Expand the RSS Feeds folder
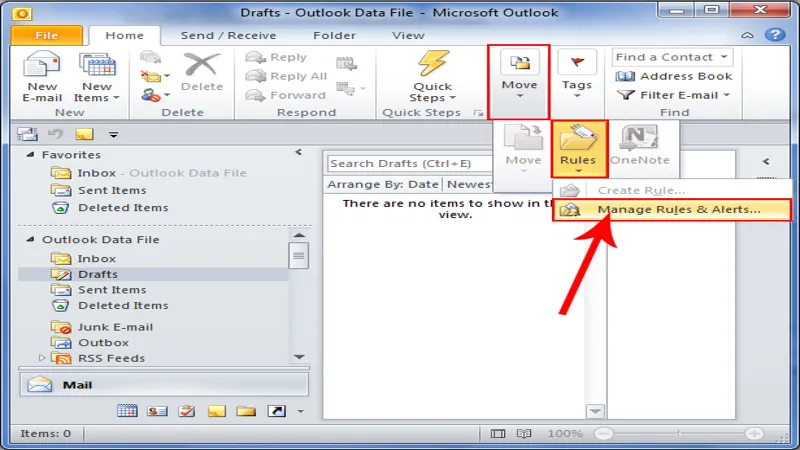Screen dimensions: 800x450 click(x=42, y=358)
